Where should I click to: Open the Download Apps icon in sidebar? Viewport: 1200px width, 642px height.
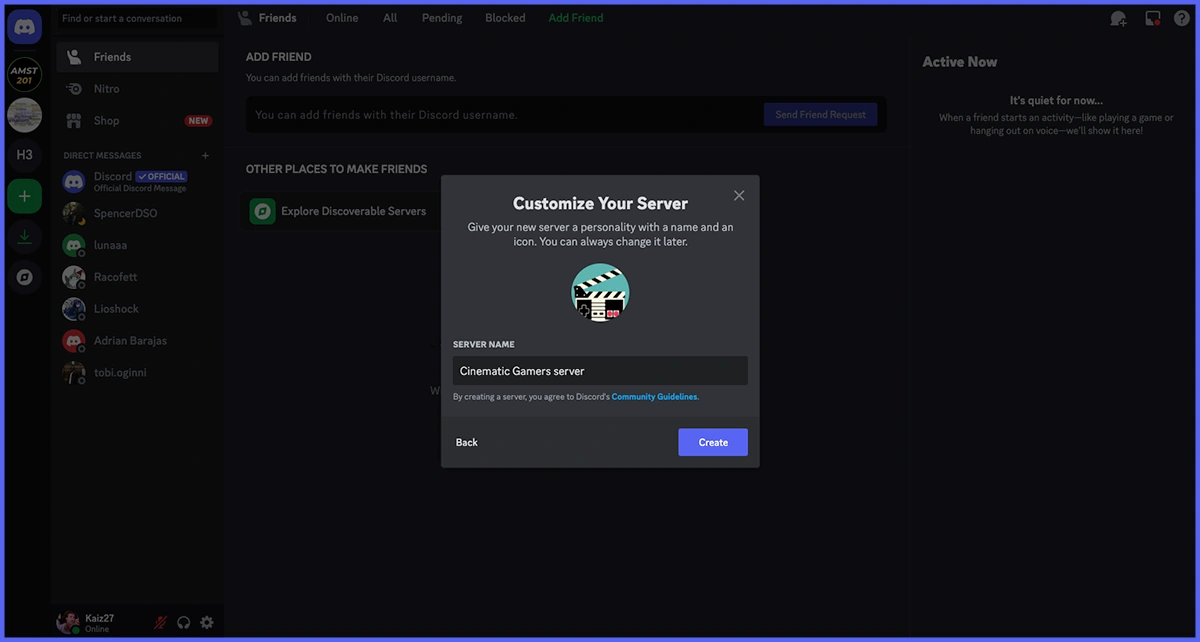(x=25, y=237)
